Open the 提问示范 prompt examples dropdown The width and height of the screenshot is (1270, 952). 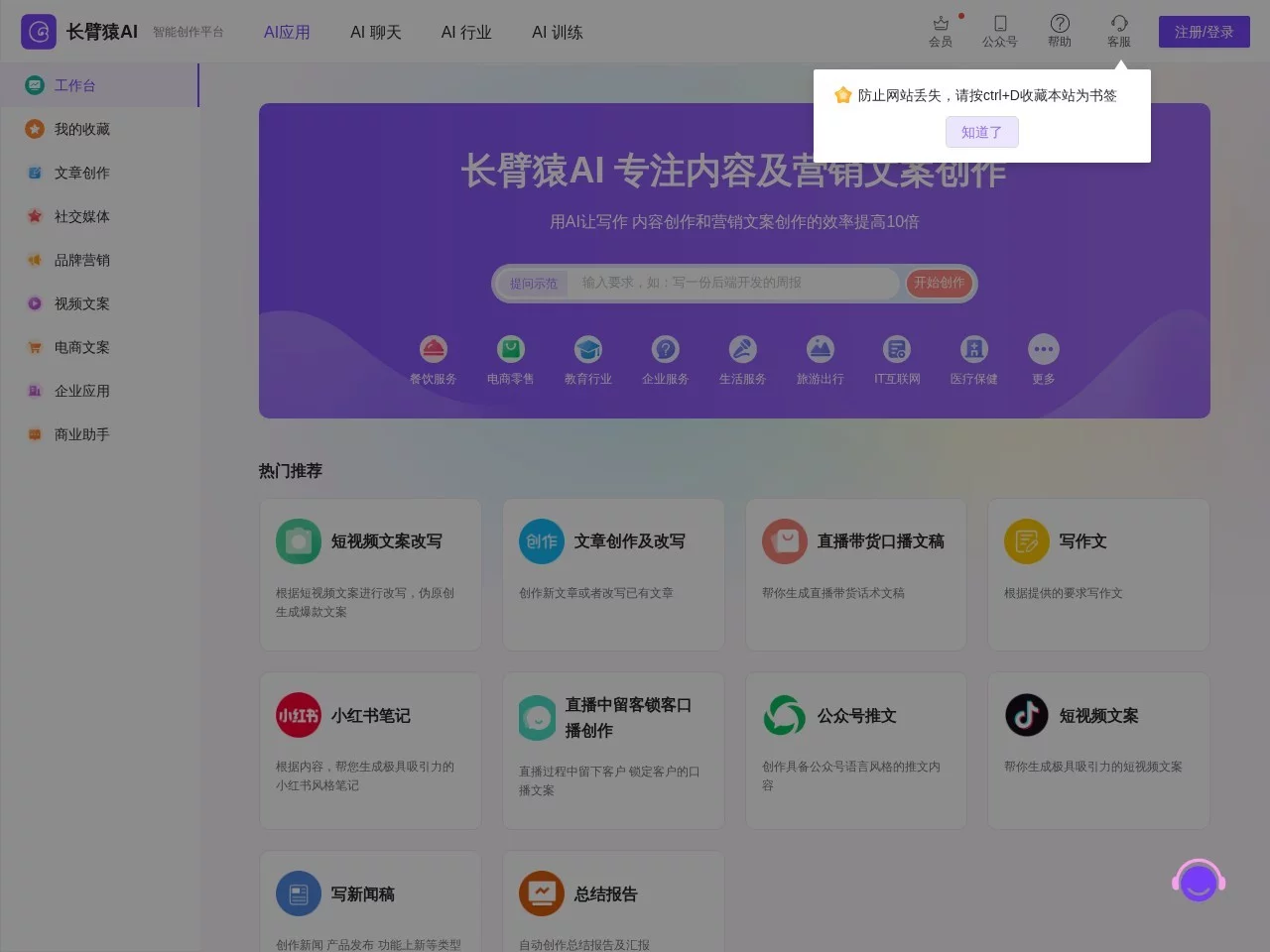(x=533, y=283)
